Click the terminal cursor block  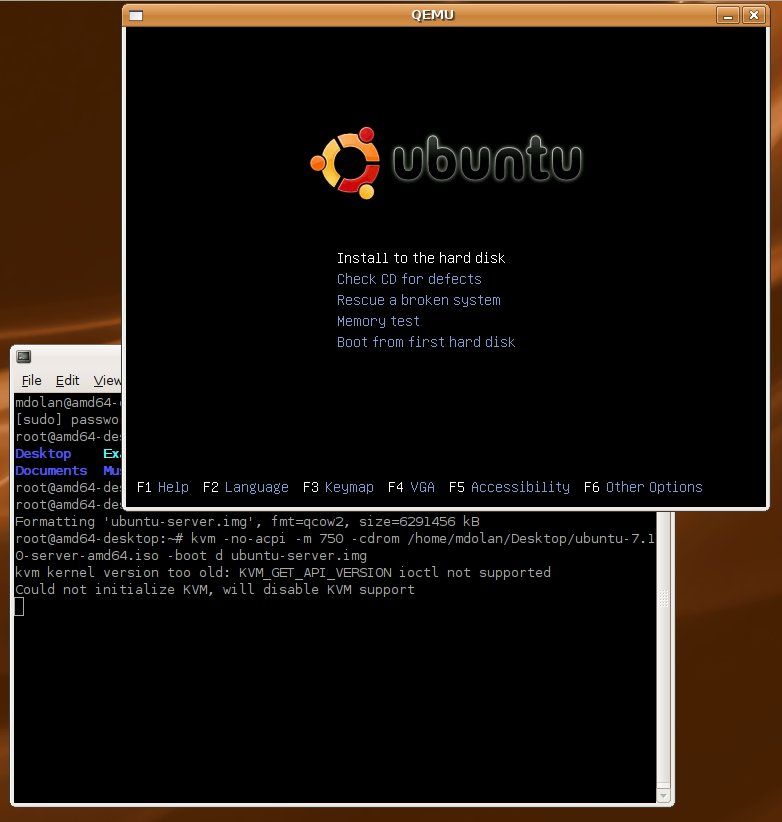click(19, 607)
